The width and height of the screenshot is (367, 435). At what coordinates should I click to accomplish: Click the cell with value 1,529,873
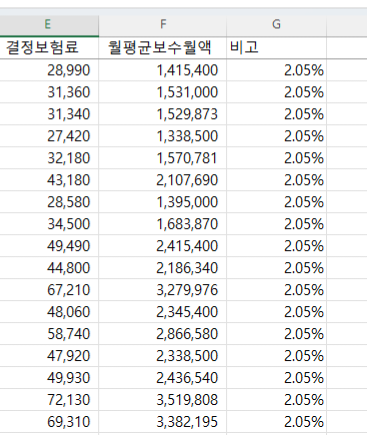click(x=163, y=114)
